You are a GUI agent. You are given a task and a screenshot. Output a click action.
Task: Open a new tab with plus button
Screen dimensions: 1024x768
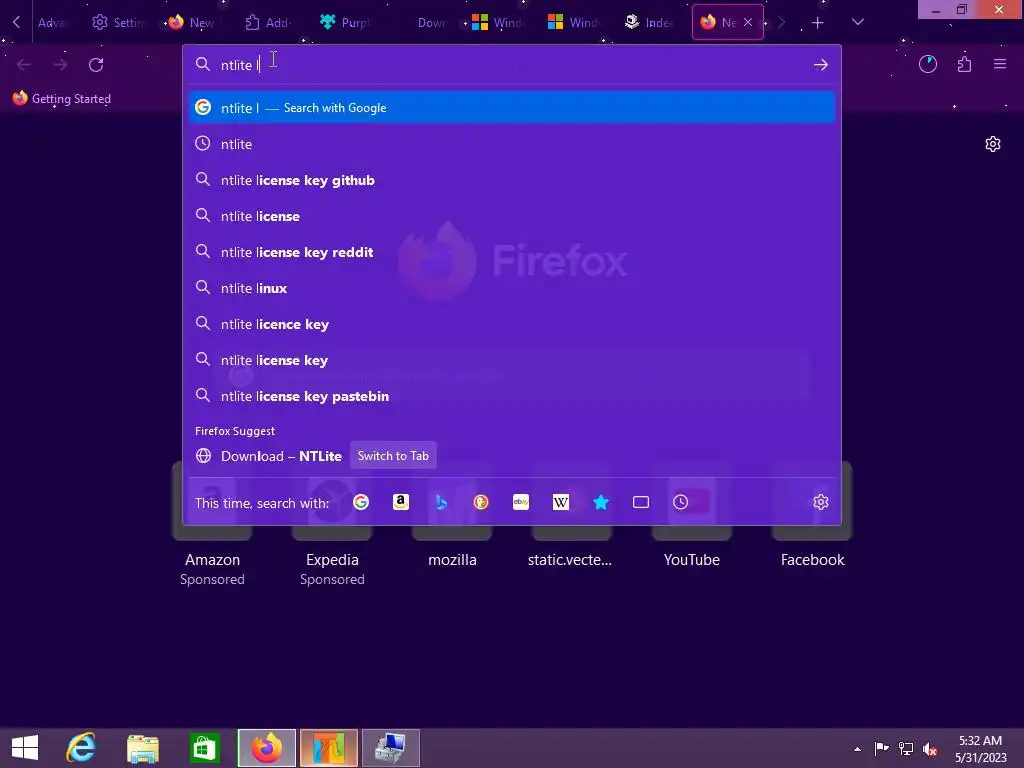coord(818,23)
